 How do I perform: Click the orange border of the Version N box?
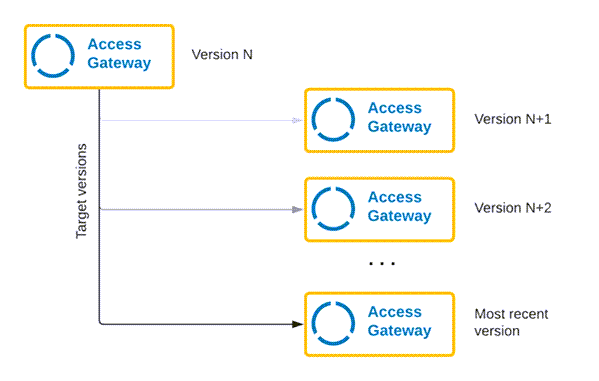(x=99, y=26)
